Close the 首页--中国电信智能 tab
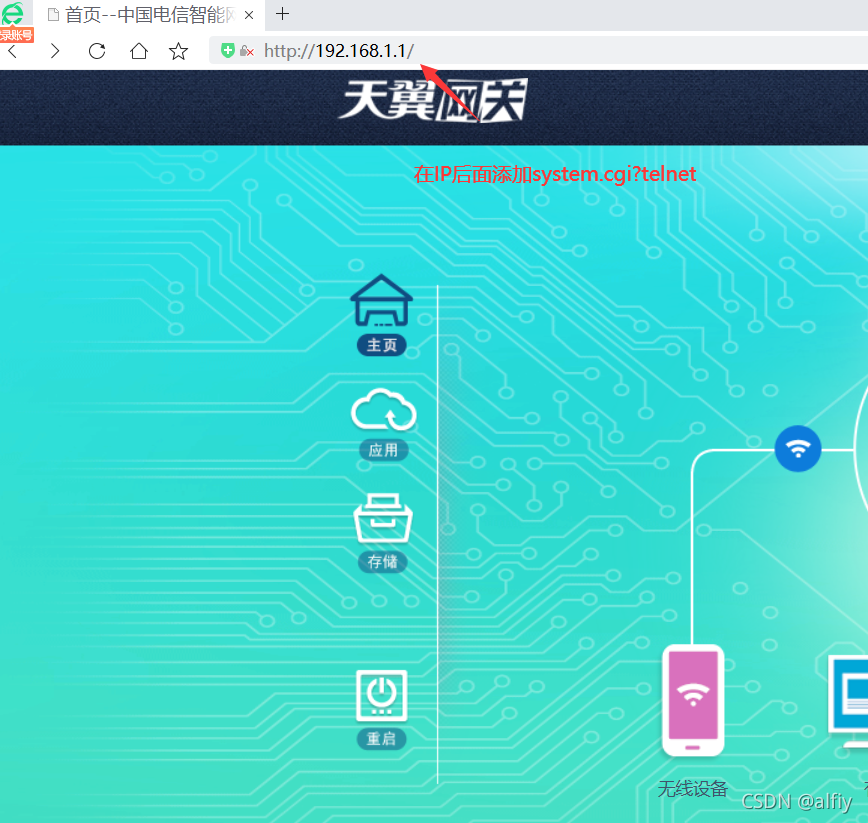 [249, 15]
